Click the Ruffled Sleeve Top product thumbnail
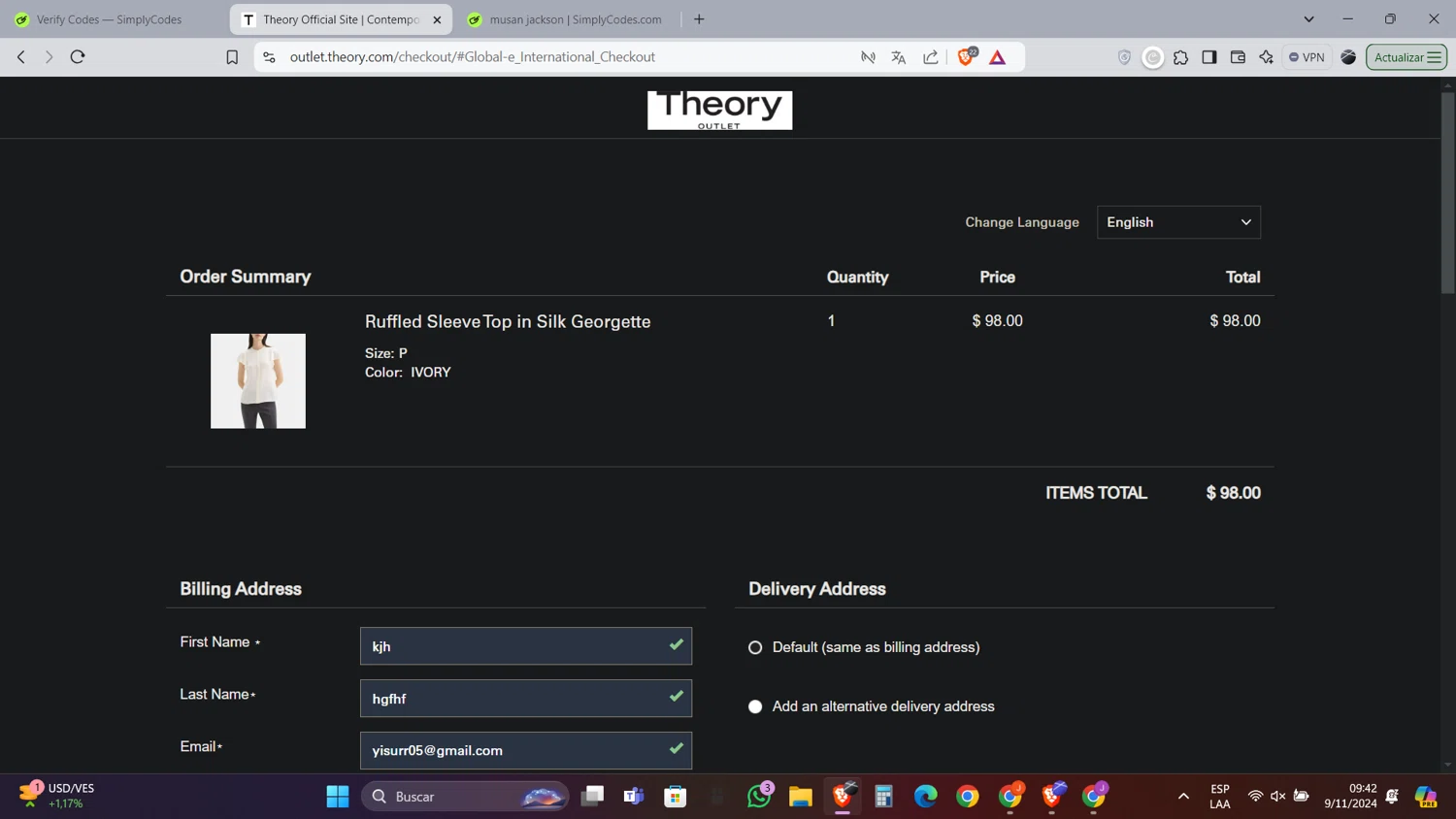Image resolution: width=1456 pixels, height=819 pixels. (258, 380)
